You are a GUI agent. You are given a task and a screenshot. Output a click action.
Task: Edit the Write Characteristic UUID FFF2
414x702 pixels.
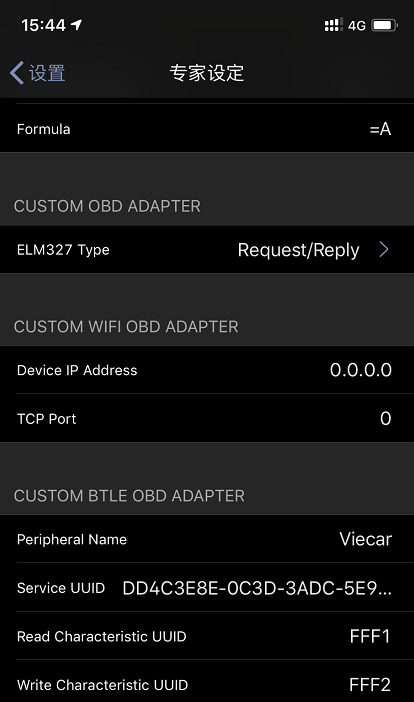(x=370, y=685)
